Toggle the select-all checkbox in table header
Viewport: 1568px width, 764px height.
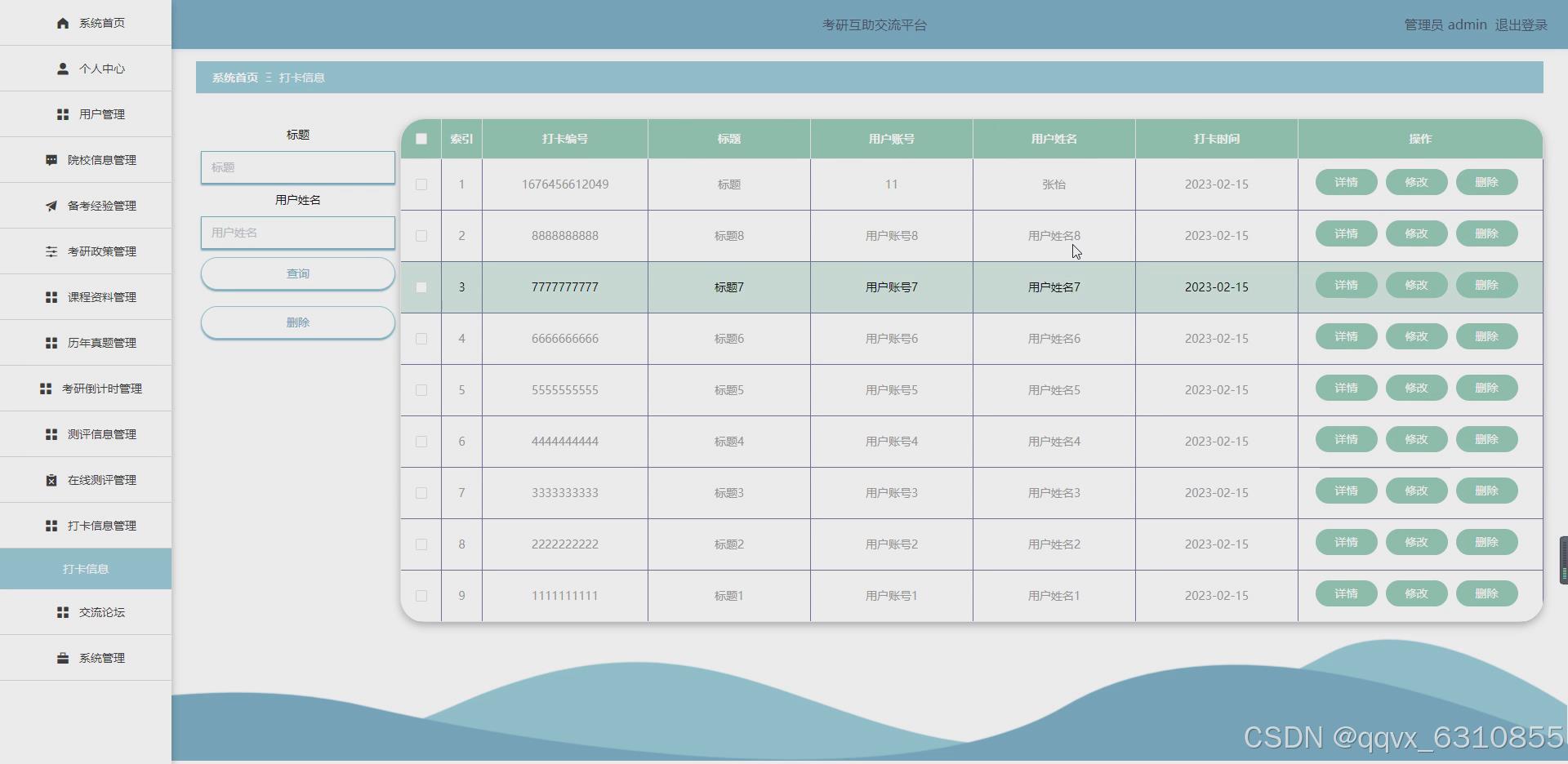tap(421, 139)
